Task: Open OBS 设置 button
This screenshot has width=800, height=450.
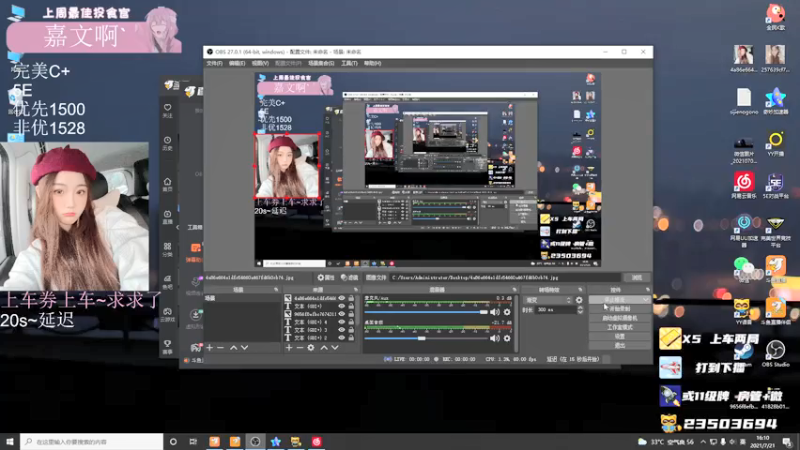Action: [619, 336]
